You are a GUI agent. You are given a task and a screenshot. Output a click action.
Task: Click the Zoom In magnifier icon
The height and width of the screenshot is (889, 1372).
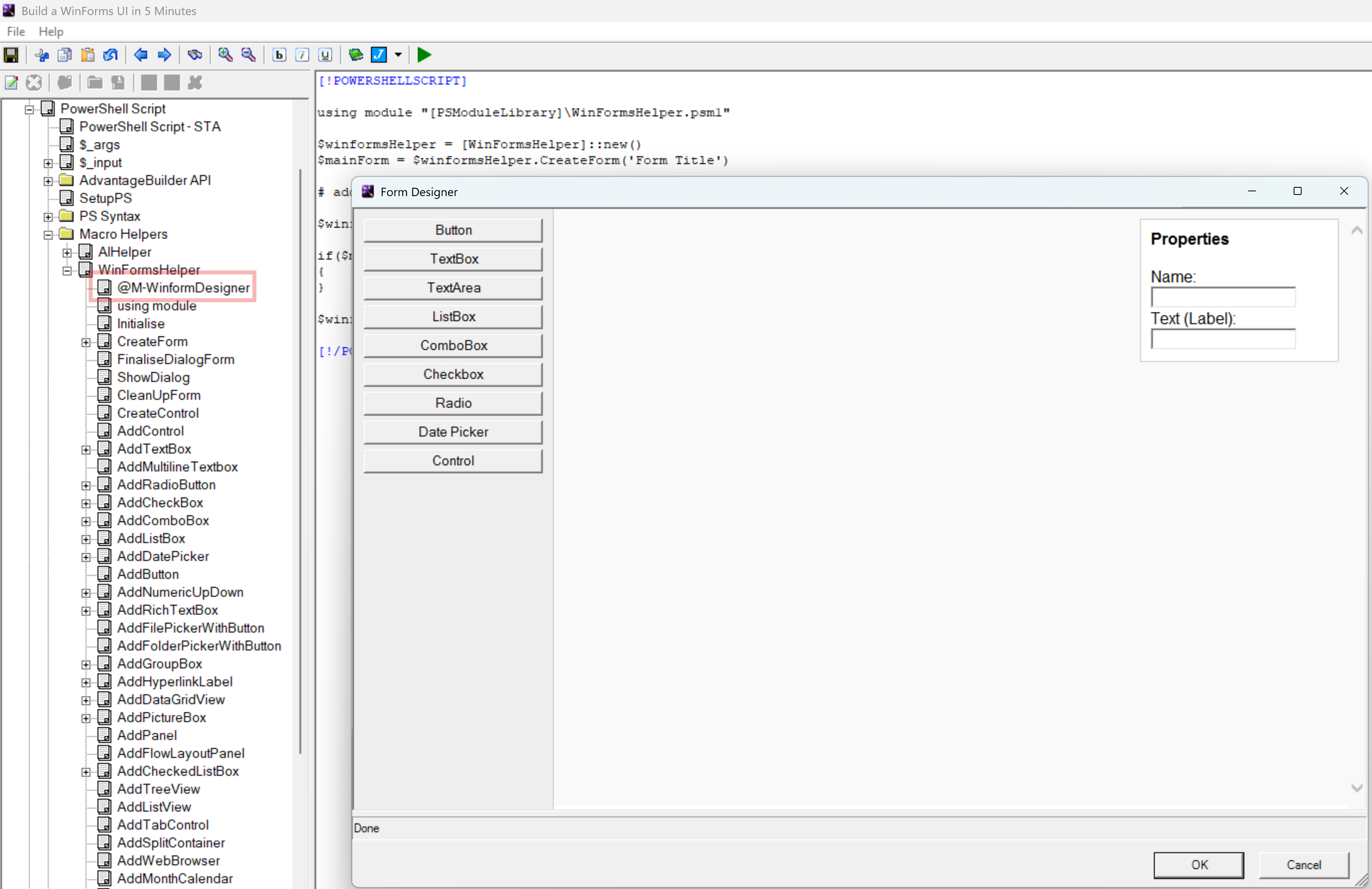225,55
